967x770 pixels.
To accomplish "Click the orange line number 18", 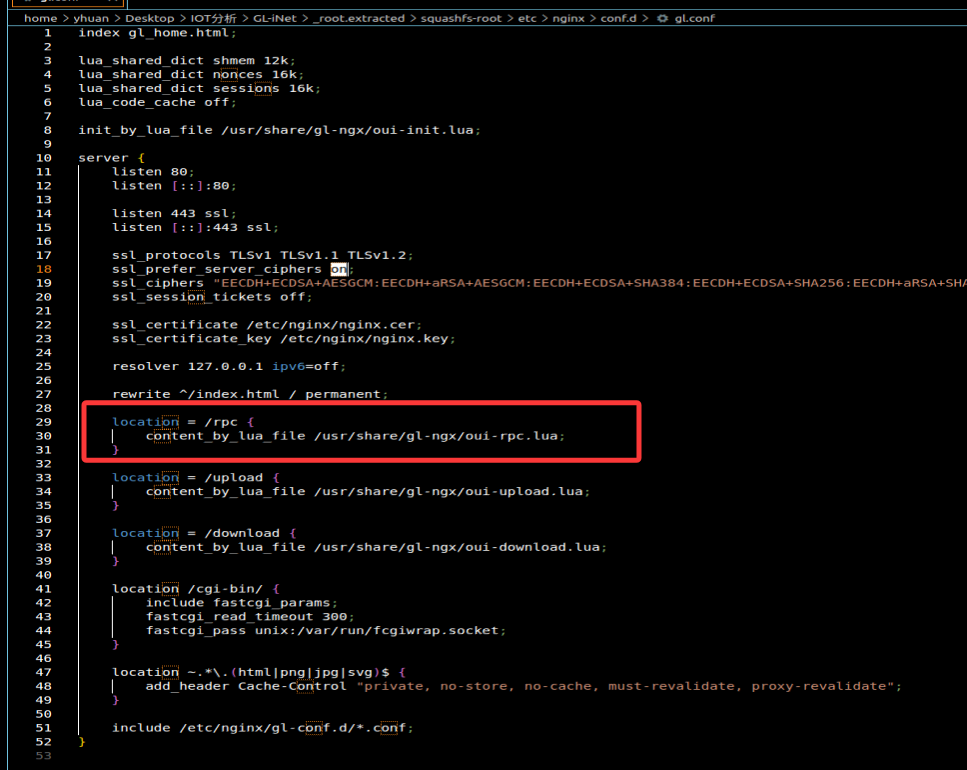I will 44,269.
